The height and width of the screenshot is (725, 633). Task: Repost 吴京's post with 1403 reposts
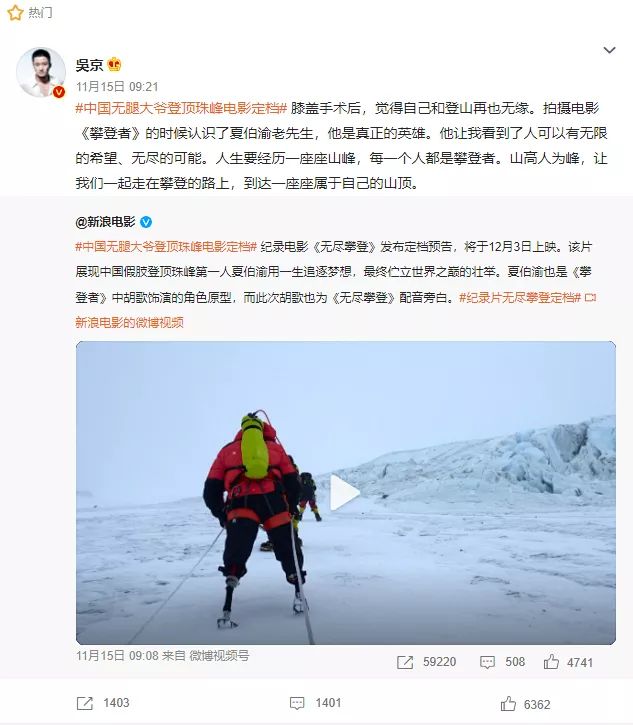point(103,703)
